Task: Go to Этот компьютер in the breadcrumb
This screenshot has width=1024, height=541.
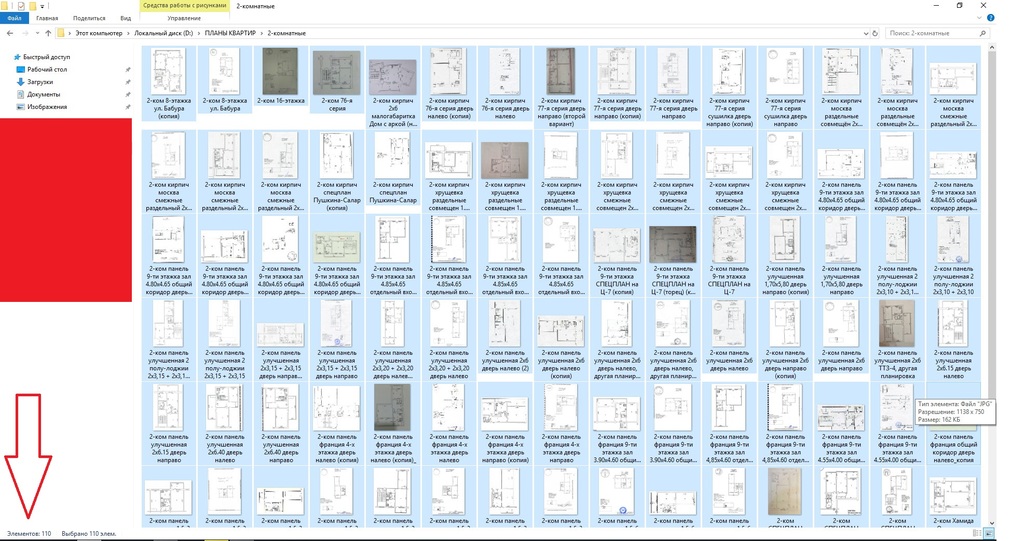Action: point(98,33)
